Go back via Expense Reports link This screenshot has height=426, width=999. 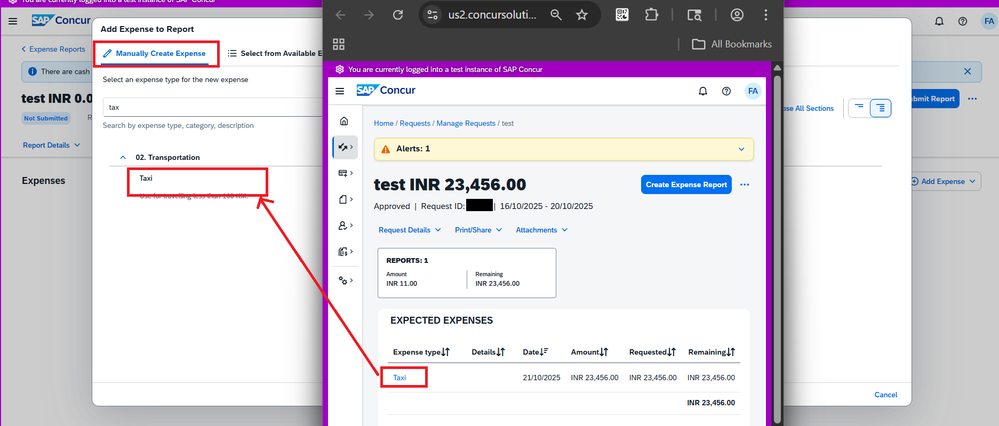53,49
